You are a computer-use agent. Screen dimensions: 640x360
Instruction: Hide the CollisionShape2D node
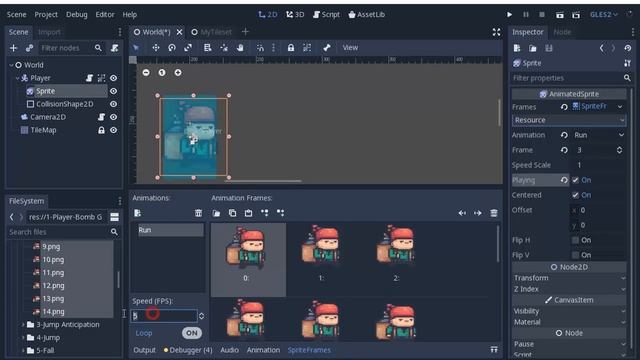tap(113, 104)
